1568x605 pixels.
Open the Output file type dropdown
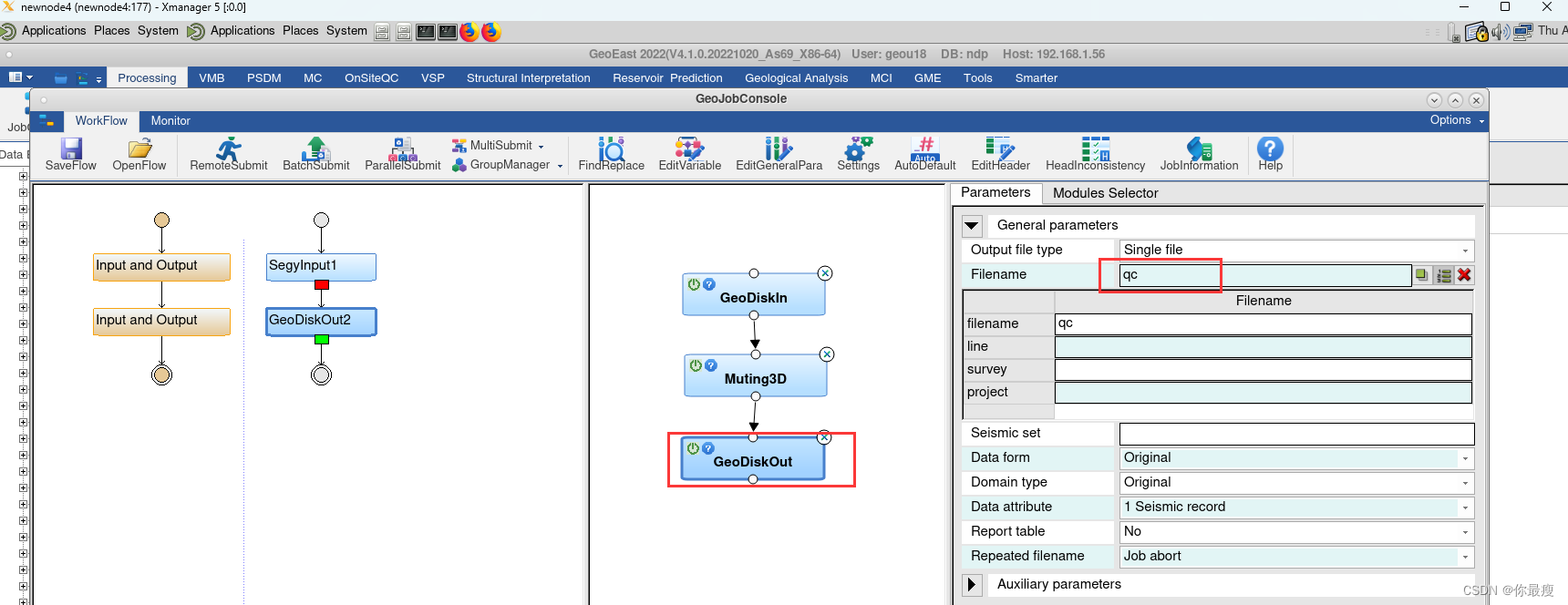coord(1296,250)
